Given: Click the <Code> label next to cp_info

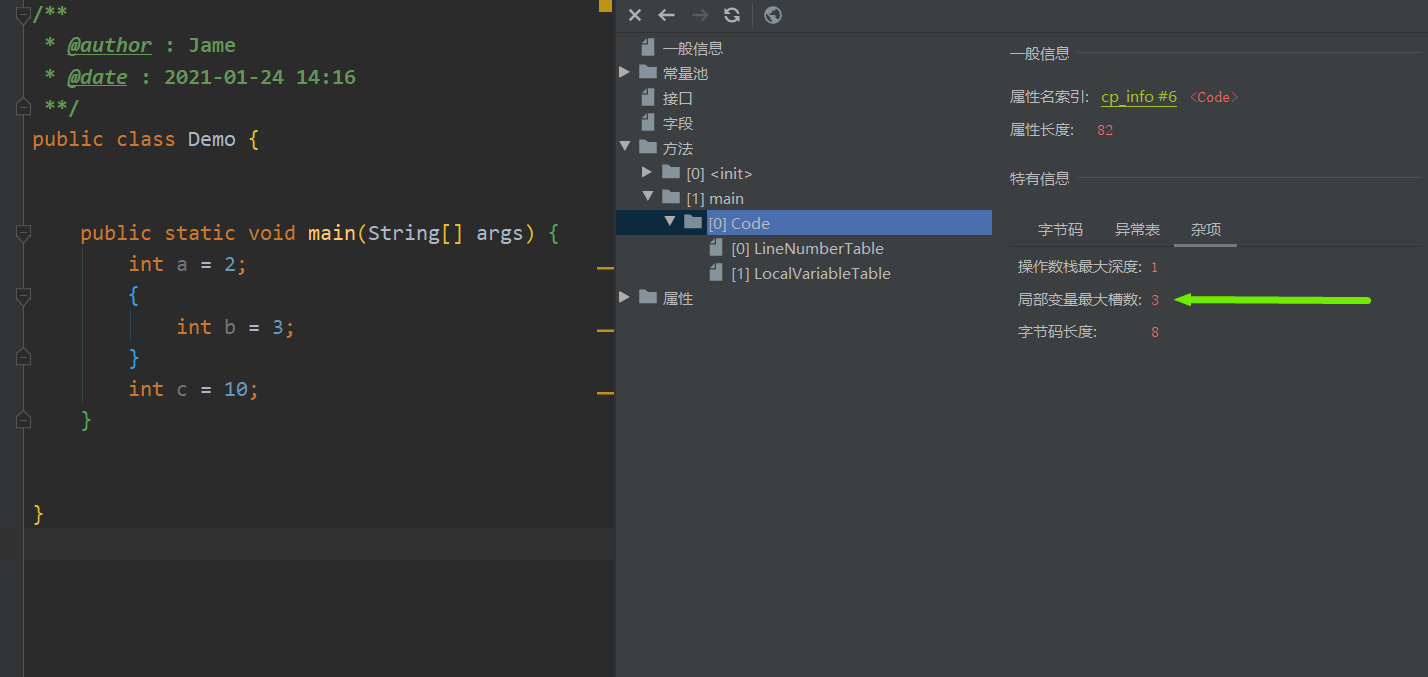Looking at the screenshot, I should click(x=1214, y=97).
